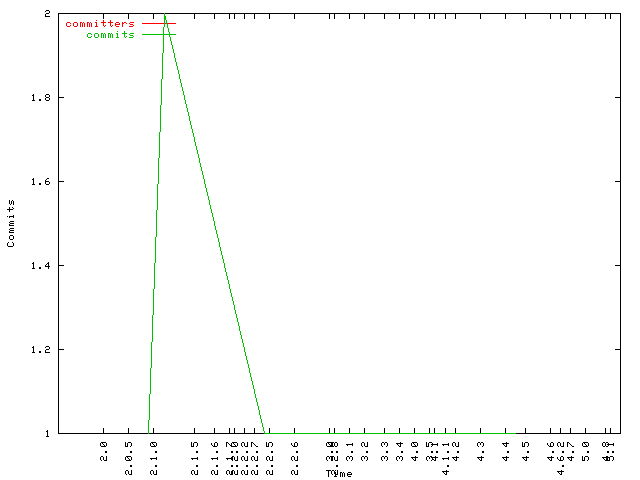This screenshot has height=480, width=640.
Task: Click the red "committers" legend label
Action: point(99,23)
